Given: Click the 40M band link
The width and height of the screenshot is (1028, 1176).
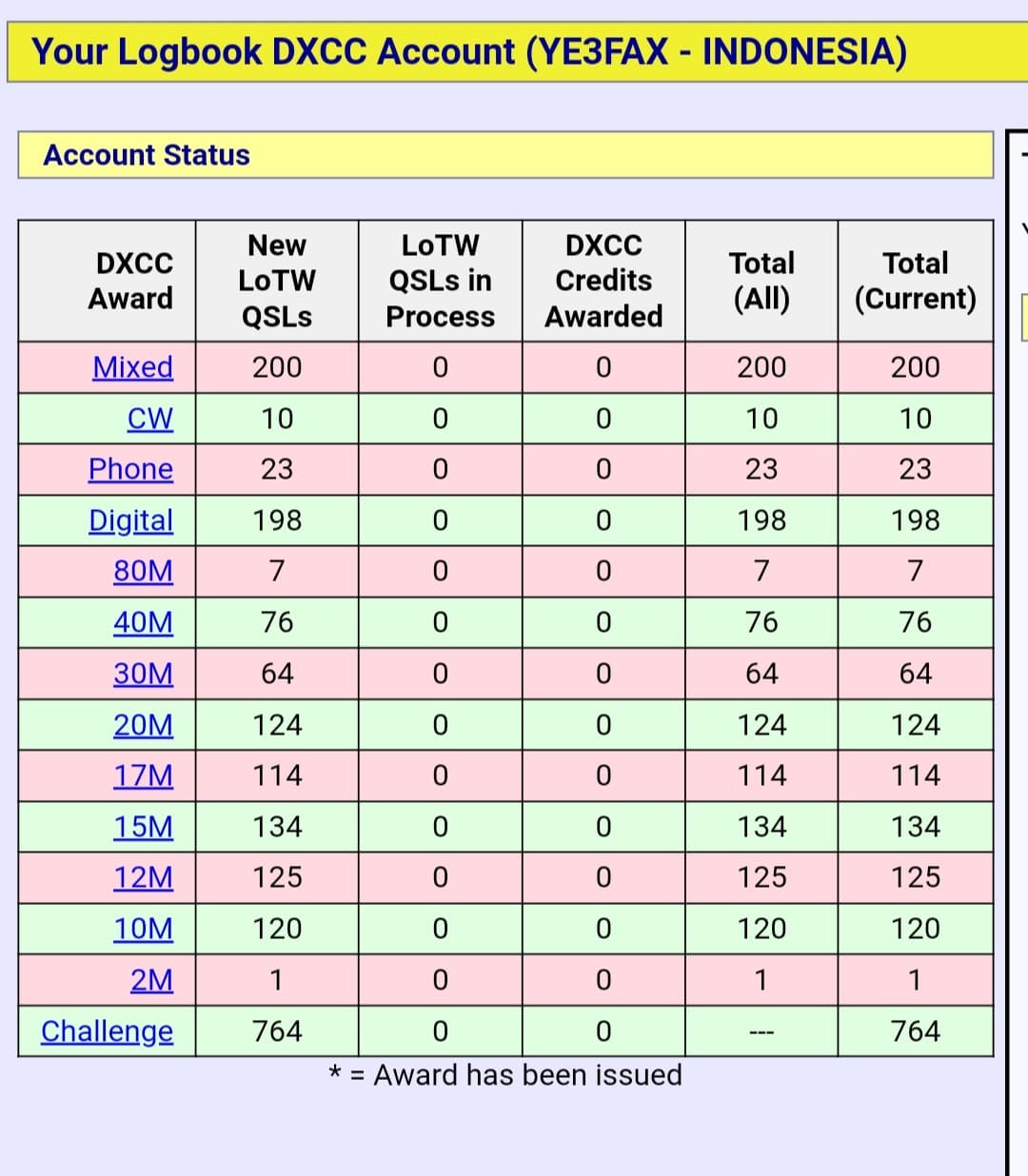Looking at the screenshot, I should tap(143, 622).
